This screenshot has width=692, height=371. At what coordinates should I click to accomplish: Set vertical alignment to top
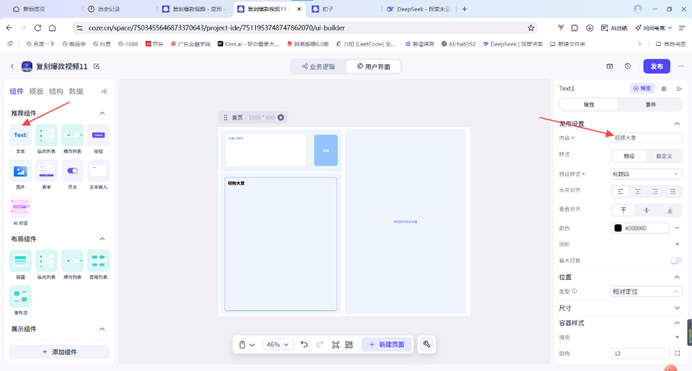[x=624, y=210]
